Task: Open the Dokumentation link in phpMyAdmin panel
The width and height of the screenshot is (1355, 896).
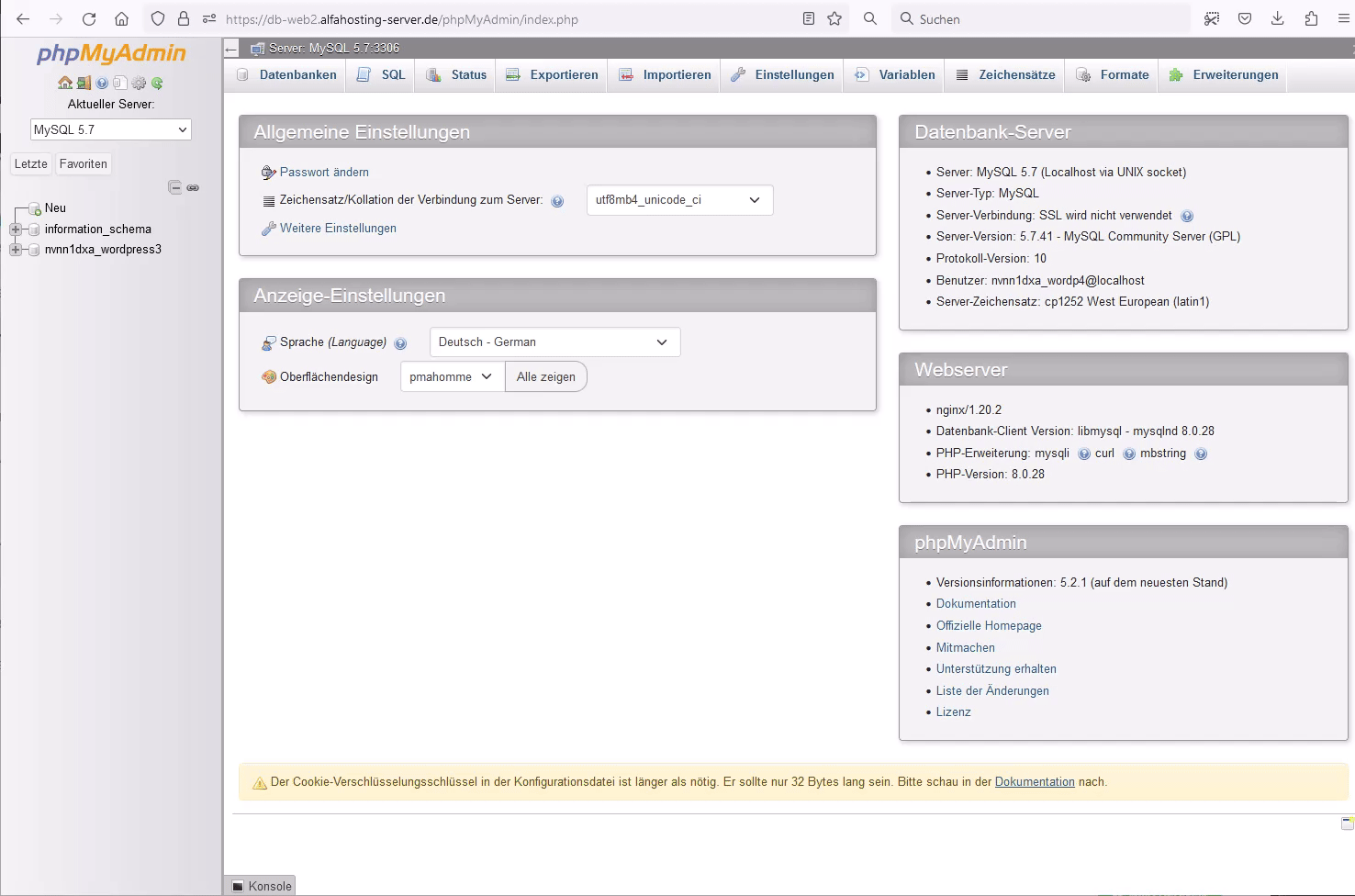Action: [976, 604]
